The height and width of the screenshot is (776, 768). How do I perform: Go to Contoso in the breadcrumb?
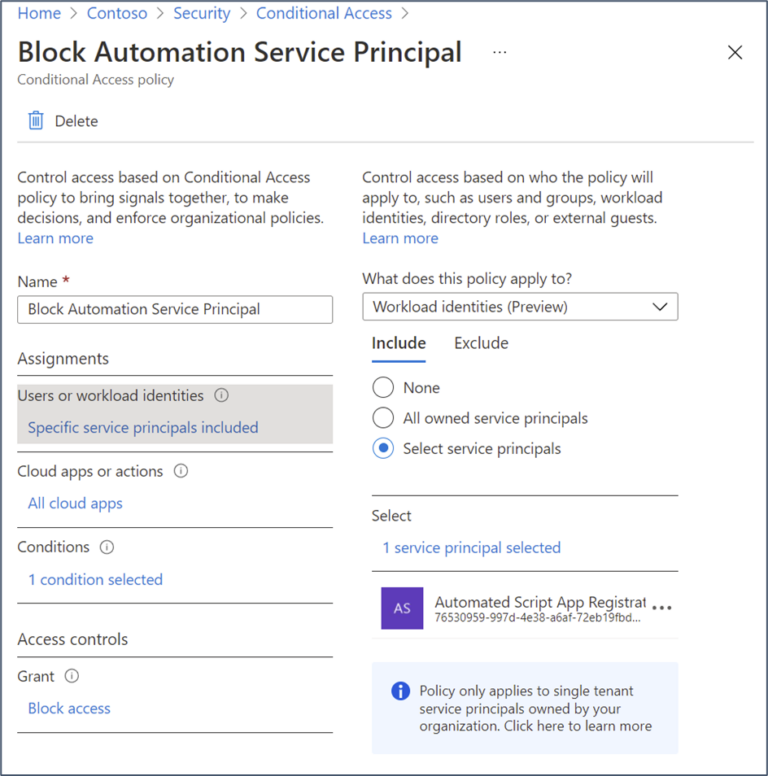click(117, 13)
